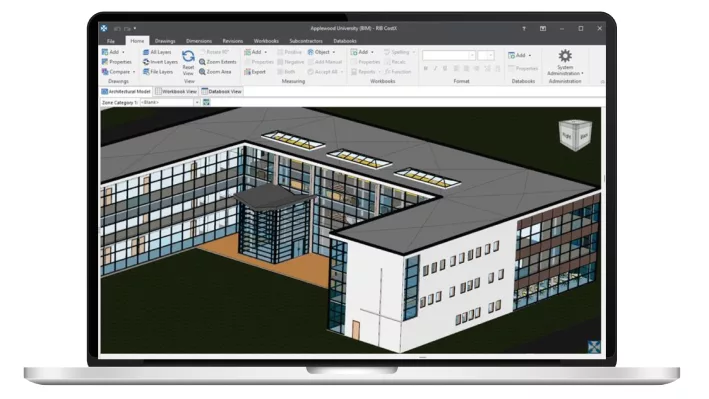Activate the Zoom Area tool
Image resolution: width=709 pixels, height=399 pixels.
tap(215, 72)
